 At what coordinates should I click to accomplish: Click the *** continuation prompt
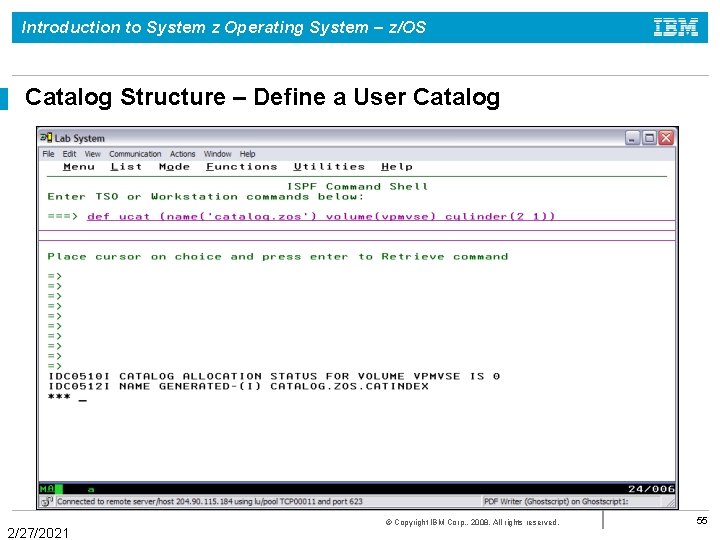click(x=59, y=397)
